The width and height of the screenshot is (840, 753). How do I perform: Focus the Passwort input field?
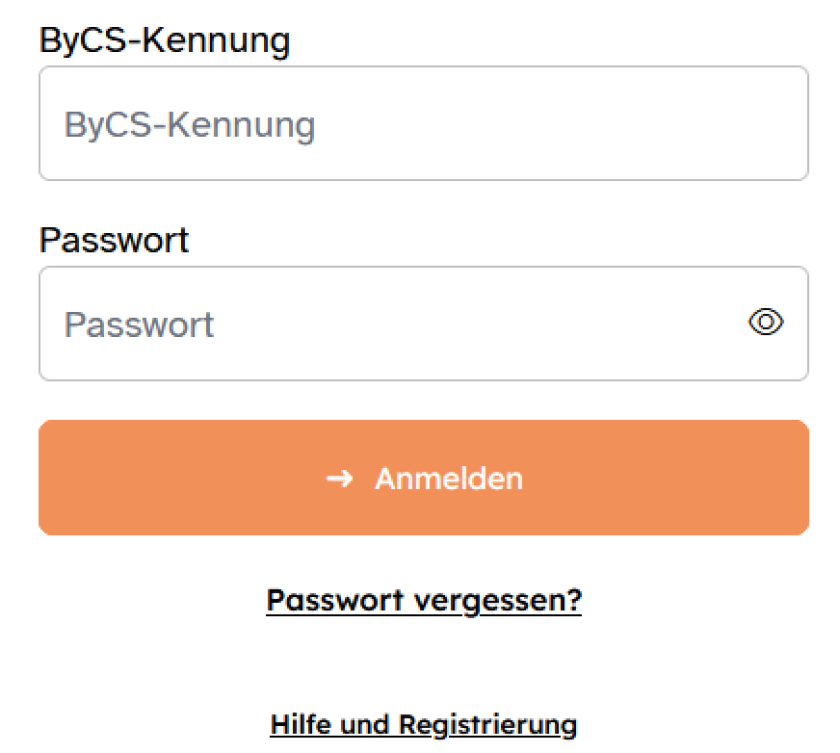click(x=400, y=323)
